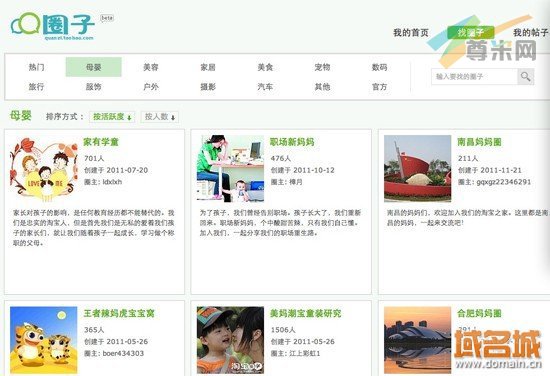Open the 南昌妈妈圈 ship monument image
The height and width of the screenshot is (376, 550).
click(x=417, y=169)
